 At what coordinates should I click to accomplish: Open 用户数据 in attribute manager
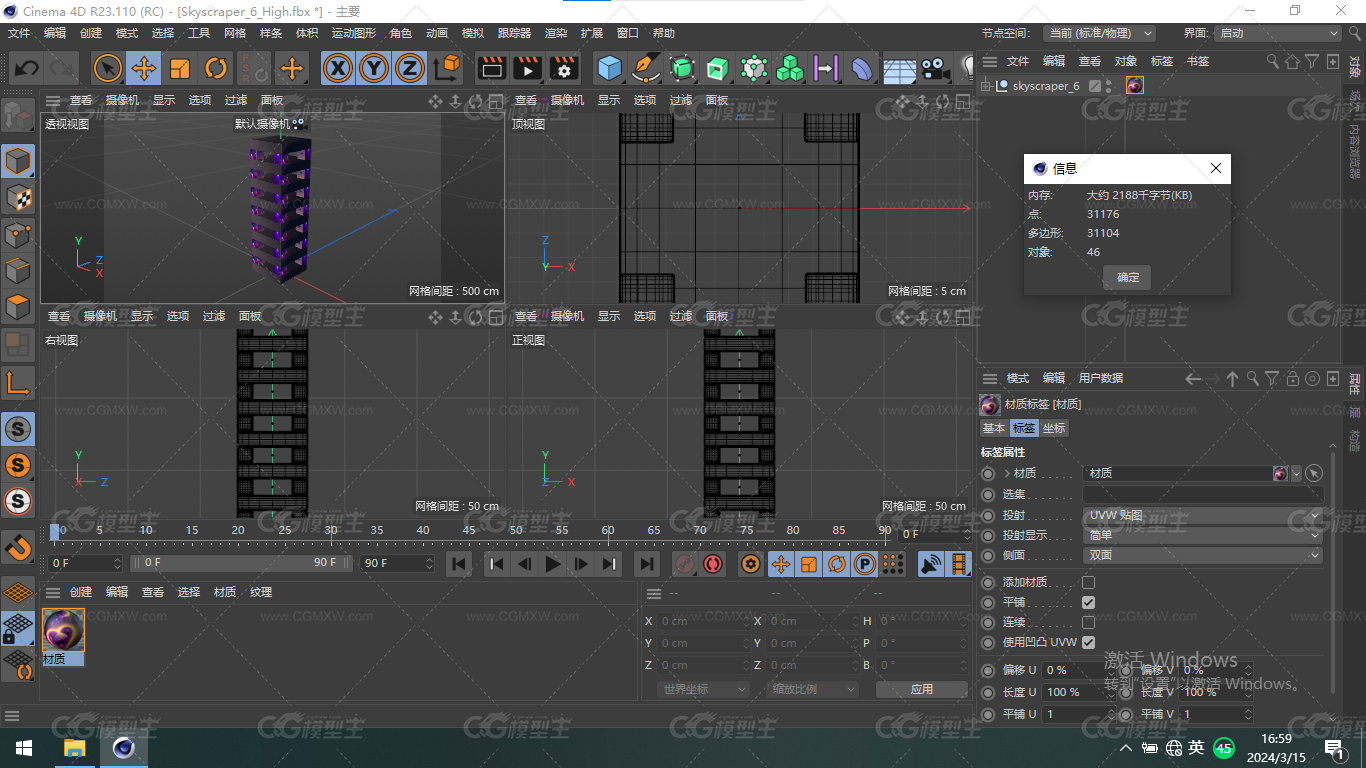pyautogui.click(x=1101, y=378)
